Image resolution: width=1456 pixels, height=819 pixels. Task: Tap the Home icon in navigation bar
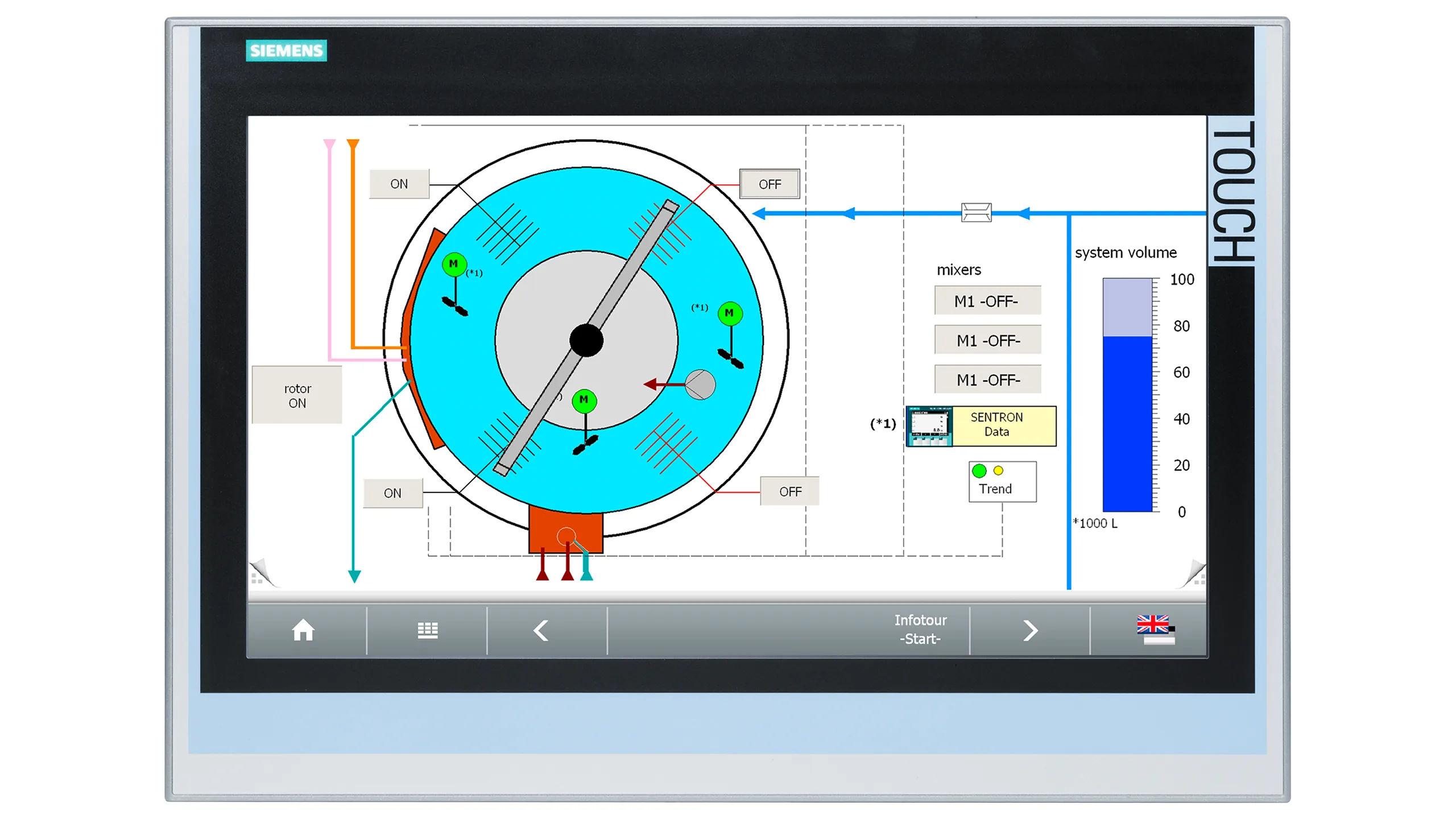coord(303,630)
